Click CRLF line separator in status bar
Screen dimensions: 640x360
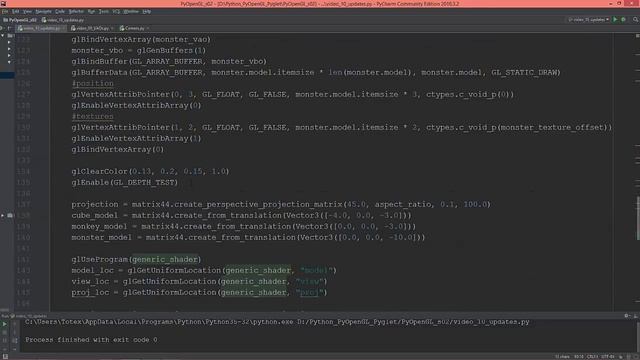592,357
